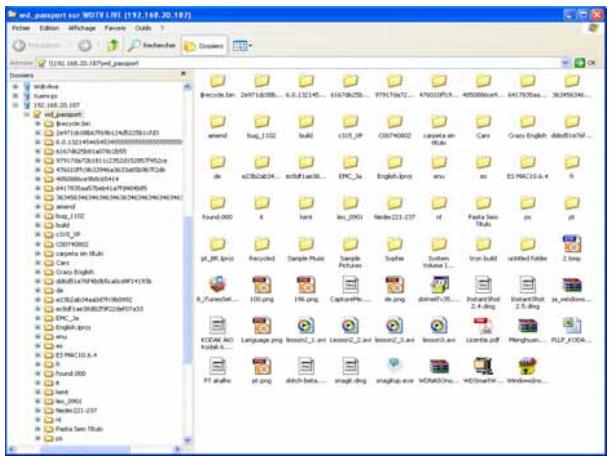Select the 100.png image file
Screen dimensions: 609x457
click(x=261, y=290)
